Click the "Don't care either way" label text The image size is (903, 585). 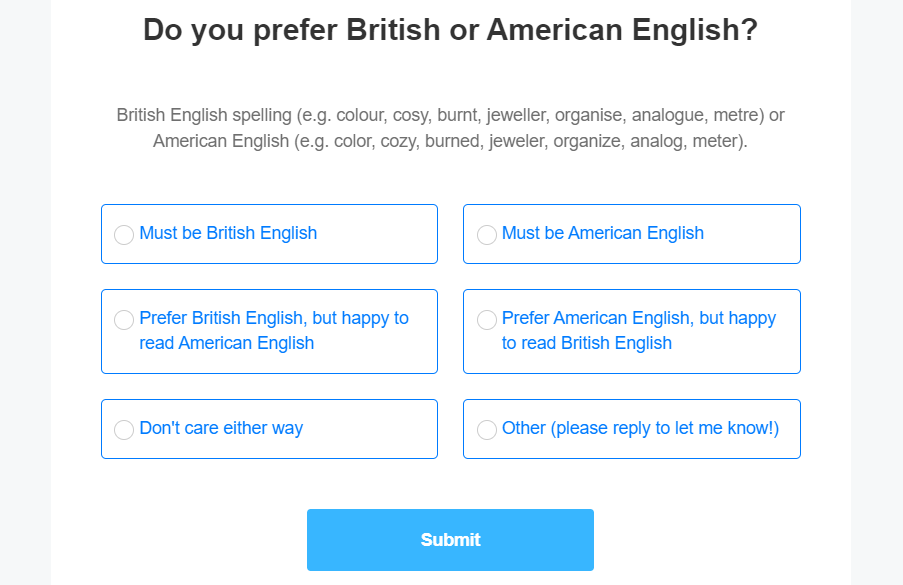(x=221, y=428)
